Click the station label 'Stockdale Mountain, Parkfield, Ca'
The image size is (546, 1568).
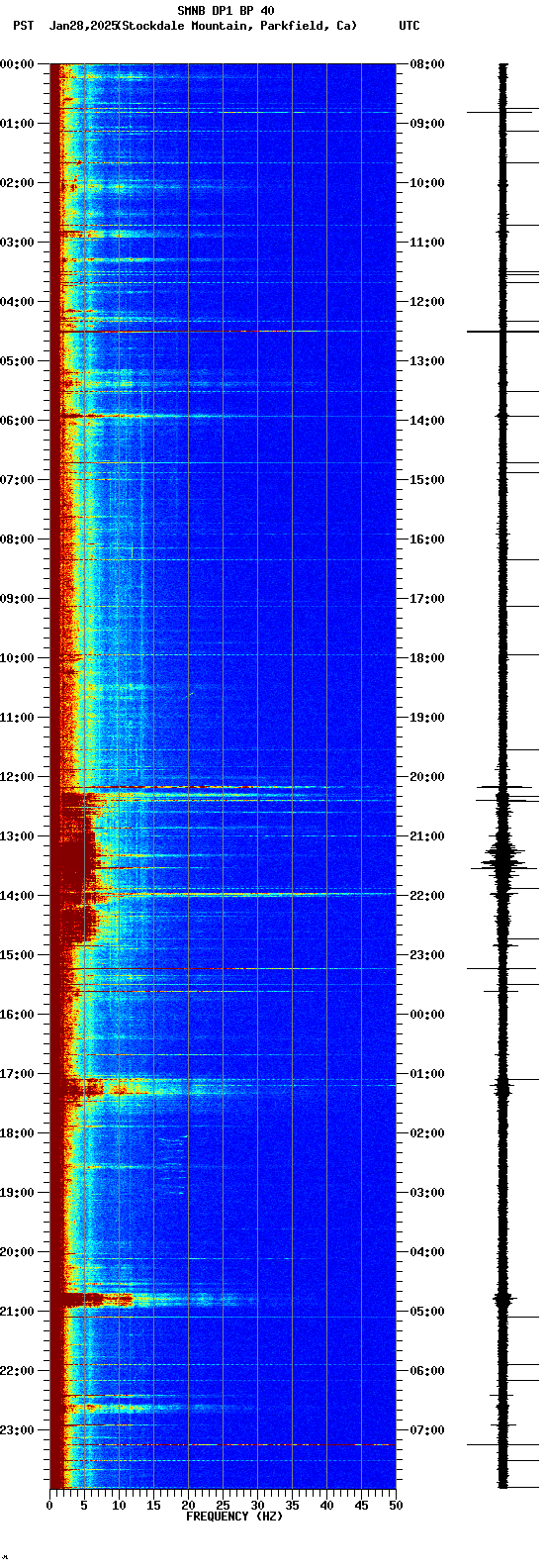[x=238, y=26]
